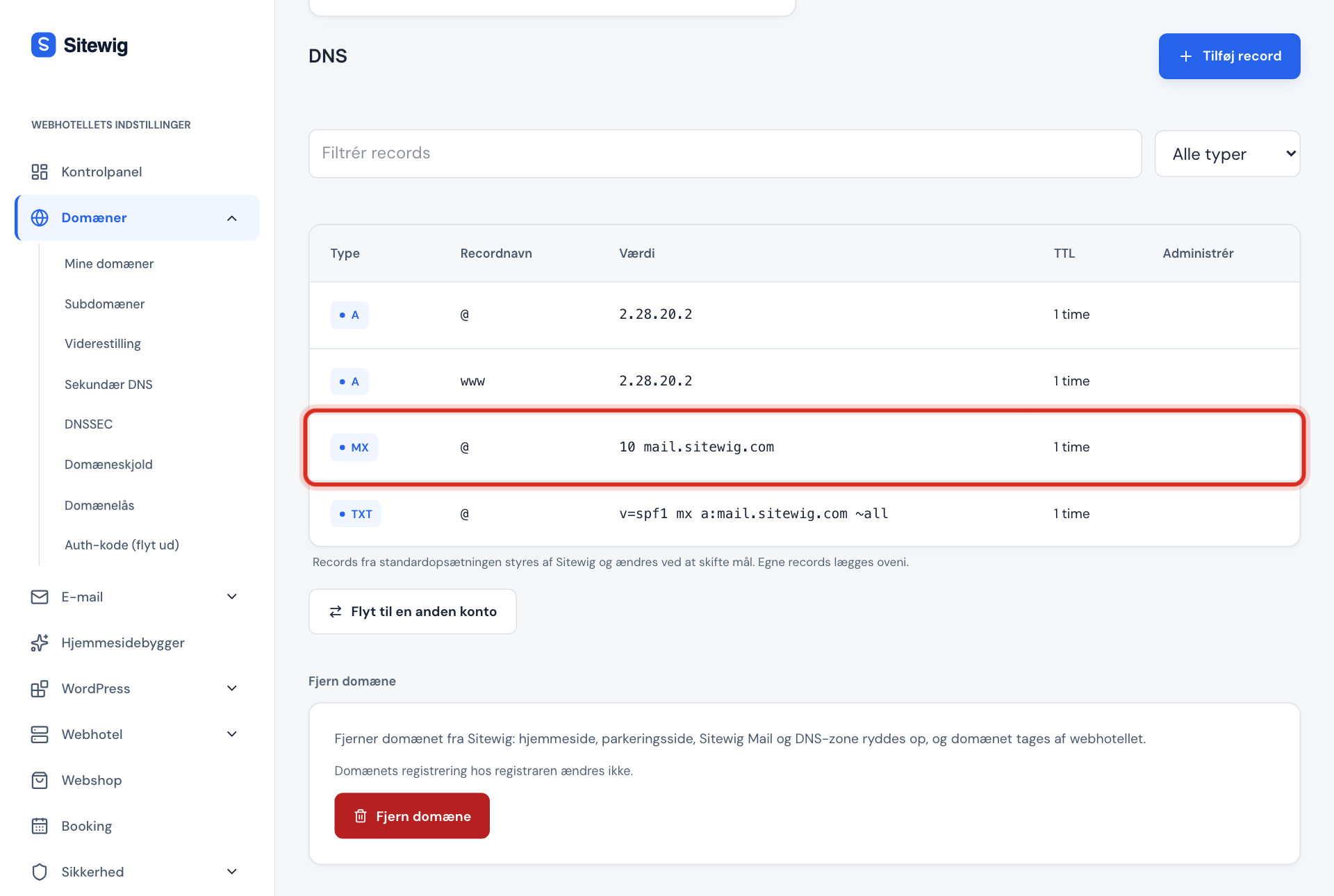The height and width of the screenshot is (896, 1334).
Task: Select the 10 mail.sitewig.com value
Action: click(696, 447)
